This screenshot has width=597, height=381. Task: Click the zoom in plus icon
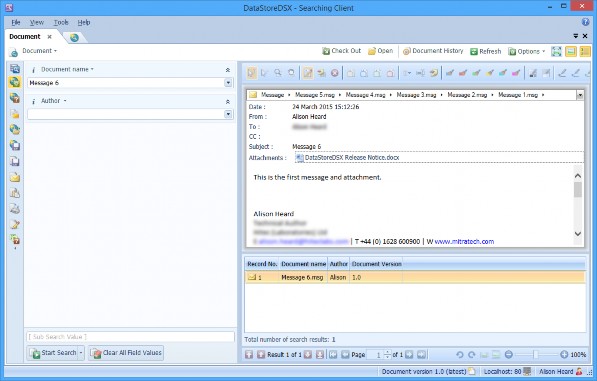[564, 354]
